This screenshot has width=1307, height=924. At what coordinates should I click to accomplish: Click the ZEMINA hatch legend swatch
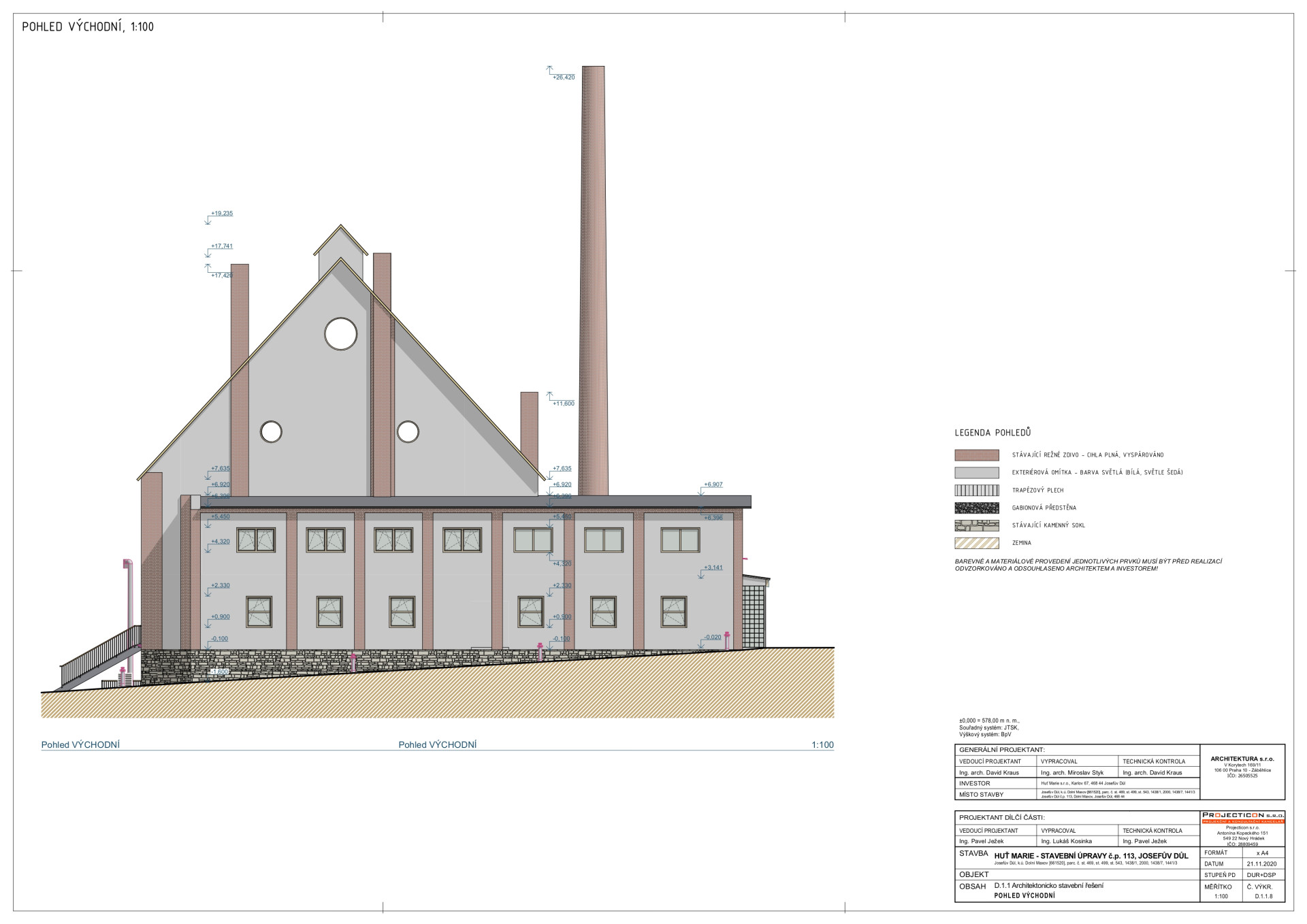976,543
